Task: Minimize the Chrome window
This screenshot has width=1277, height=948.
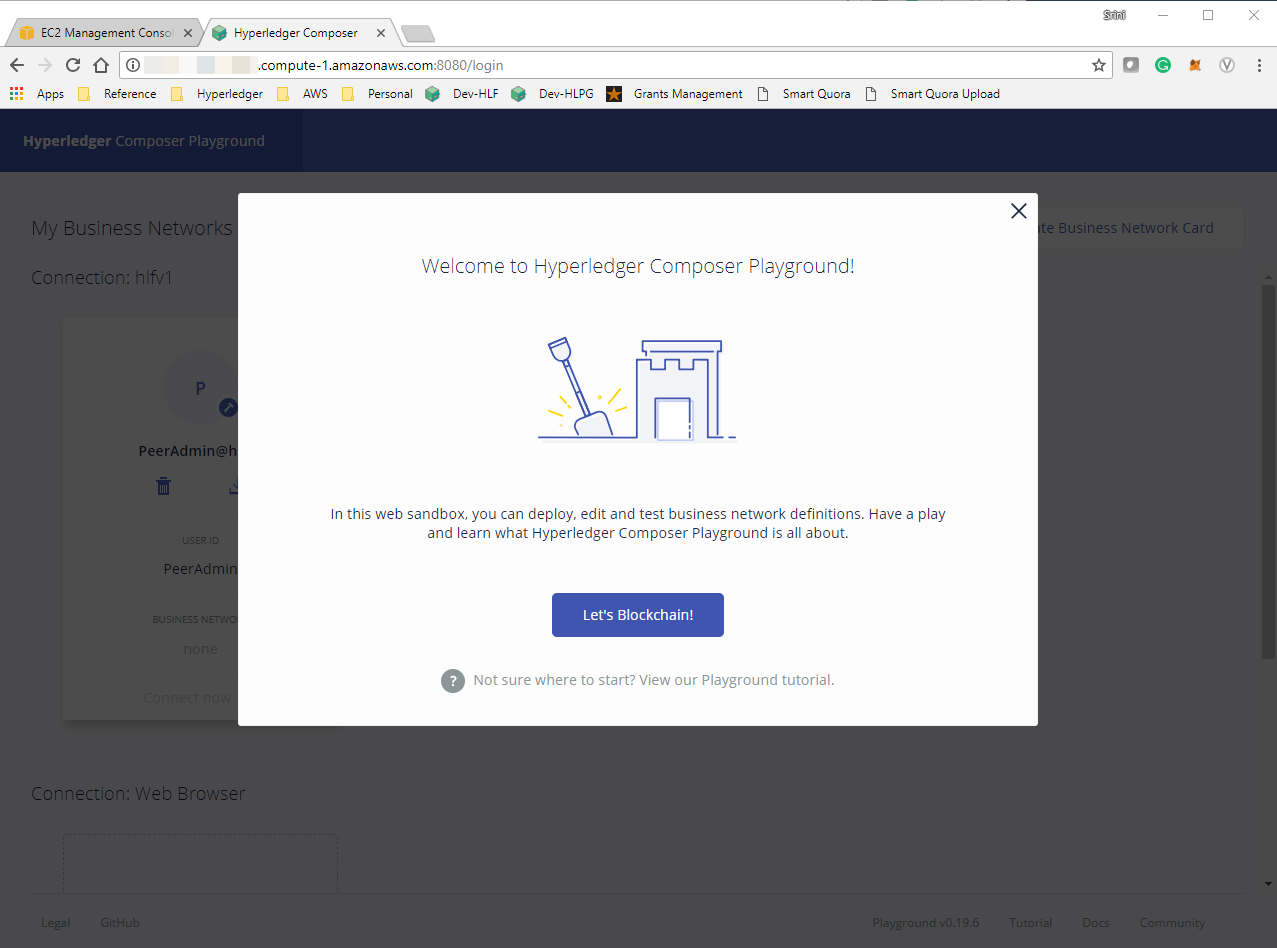Action: 1163,15
